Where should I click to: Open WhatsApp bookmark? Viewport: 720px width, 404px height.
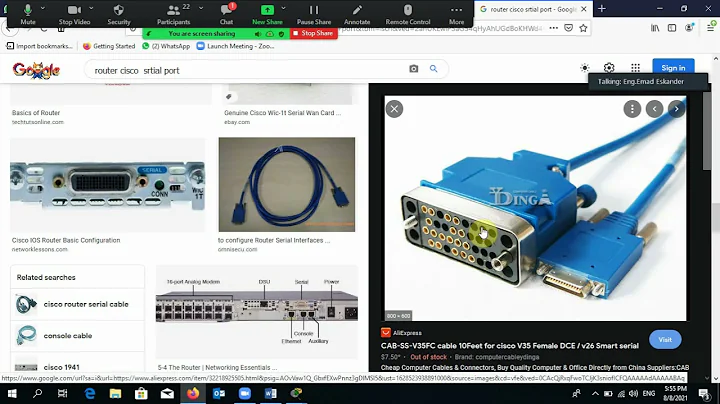166,46
